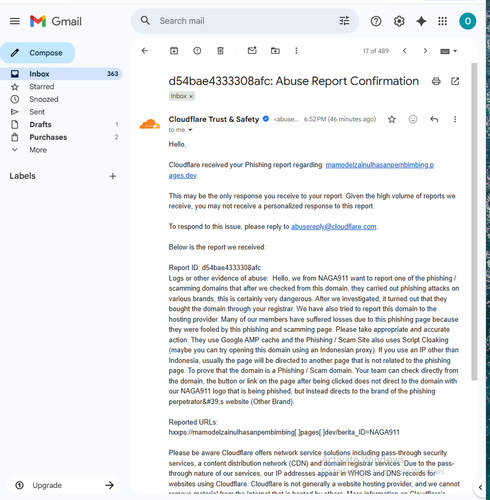Viewport: 490px width, 500px height.
Task: Mark the email as unread
Action: tap(252, 51)
